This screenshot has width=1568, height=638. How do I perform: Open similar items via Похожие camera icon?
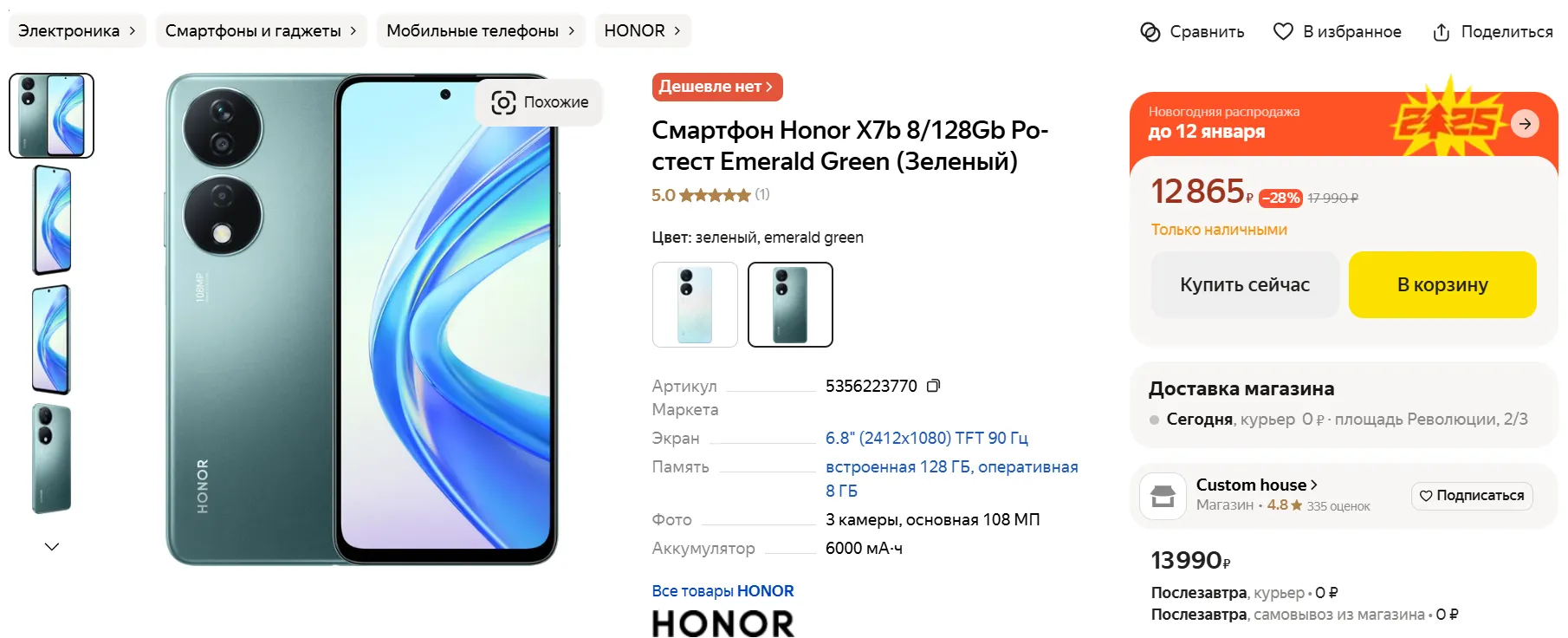click(503, 102)
